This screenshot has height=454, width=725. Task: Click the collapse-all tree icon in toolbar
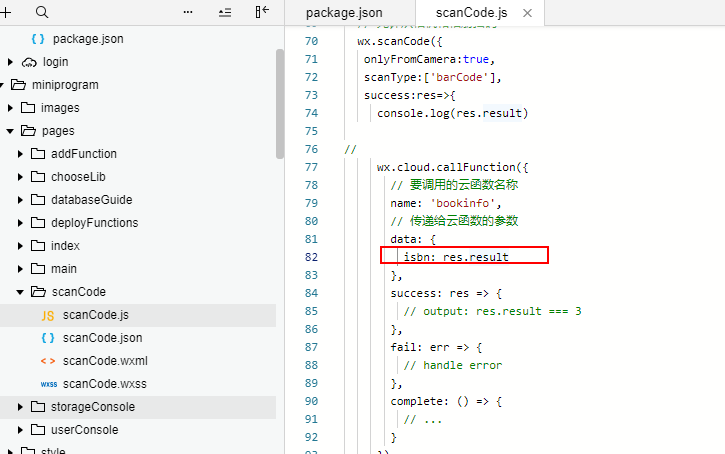click(225, 12)
